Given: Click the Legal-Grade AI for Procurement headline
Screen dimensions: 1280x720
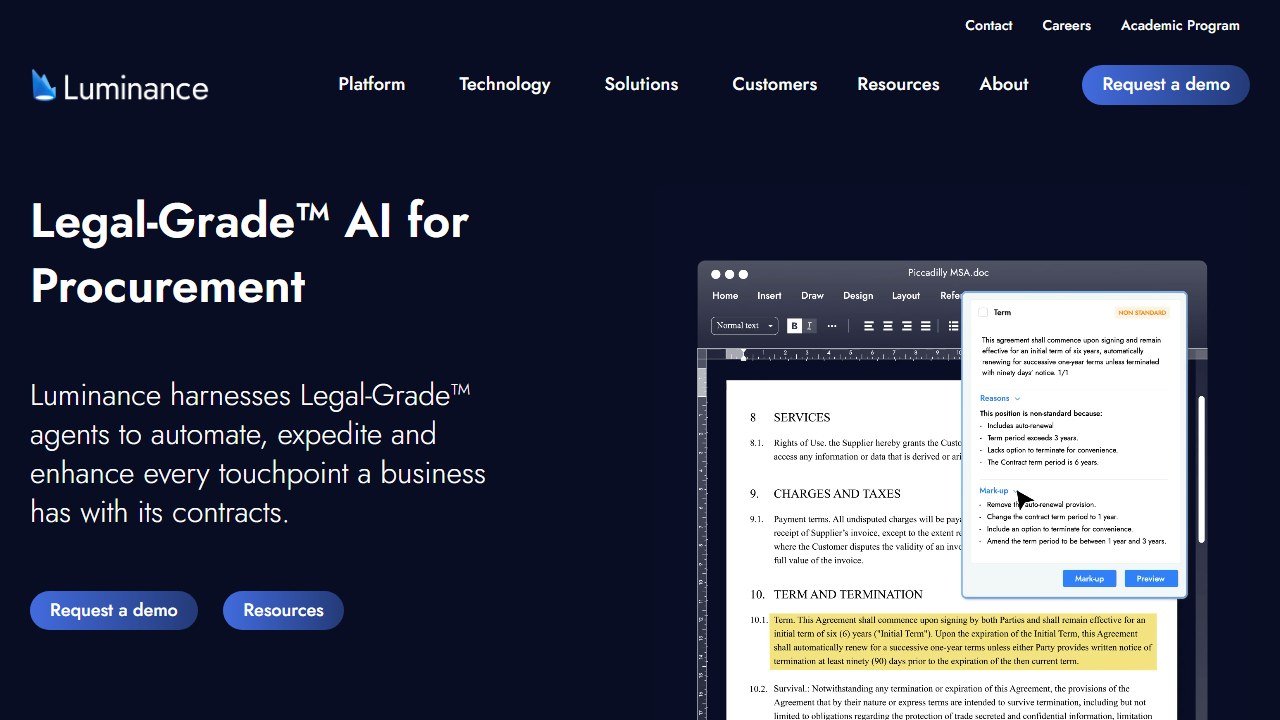Looking at the screenshot, I should tap(250, 253).
